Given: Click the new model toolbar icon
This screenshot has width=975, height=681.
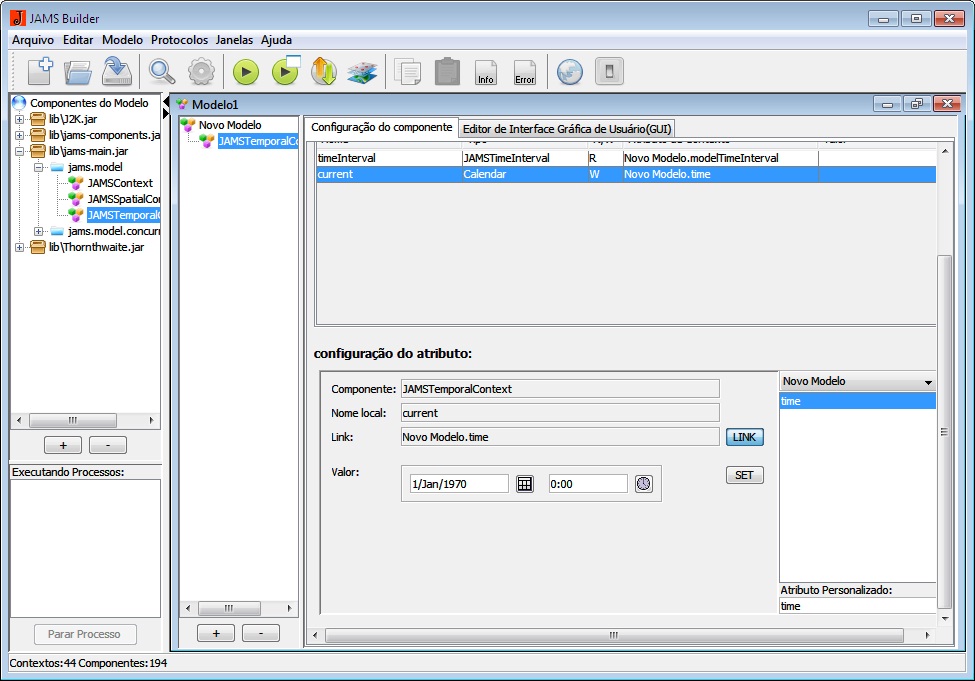Looking at the screenshot, I should [39, 71].
